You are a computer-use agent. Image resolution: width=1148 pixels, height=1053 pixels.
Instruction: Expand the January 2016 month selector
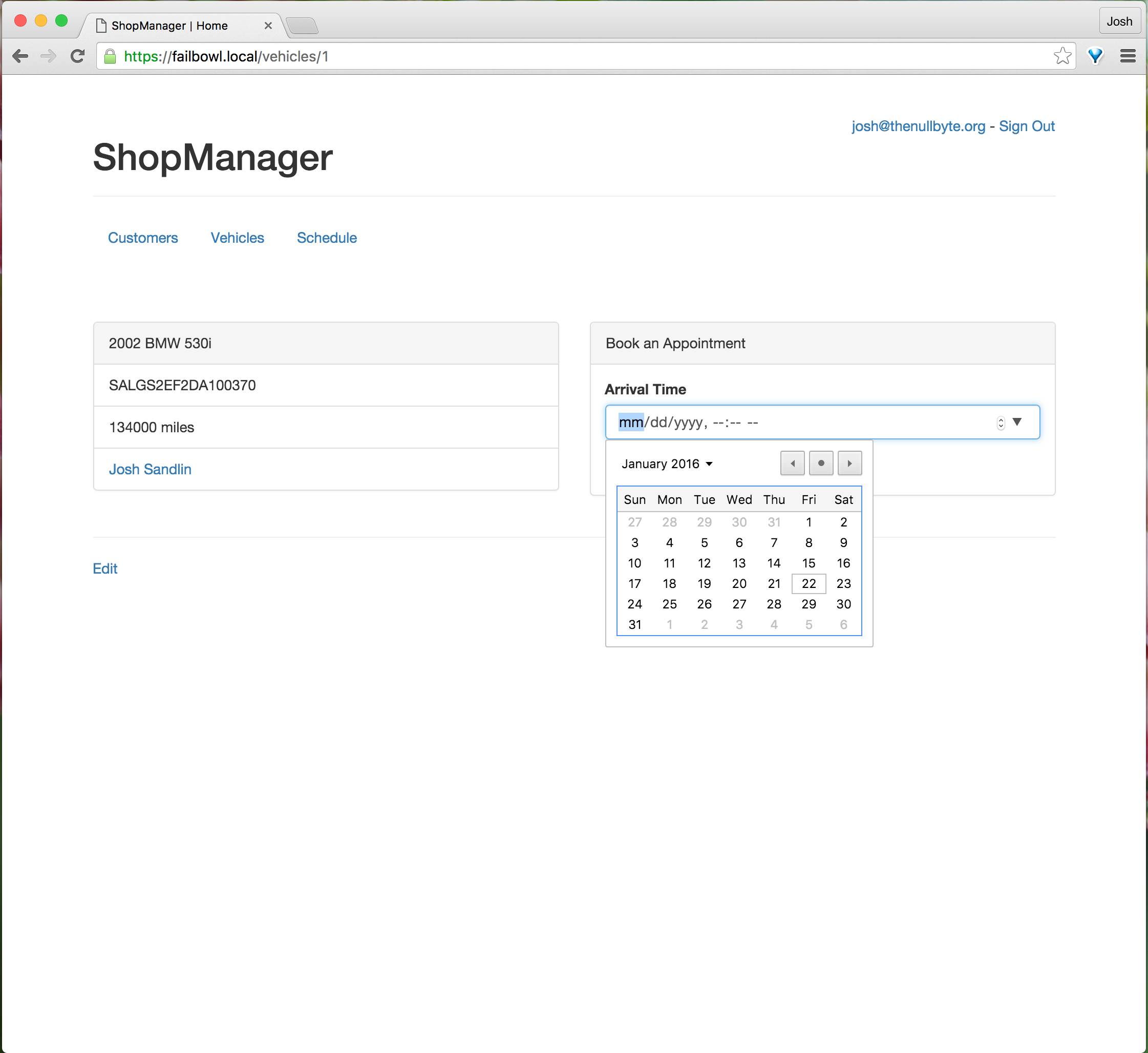pos(667,464)
